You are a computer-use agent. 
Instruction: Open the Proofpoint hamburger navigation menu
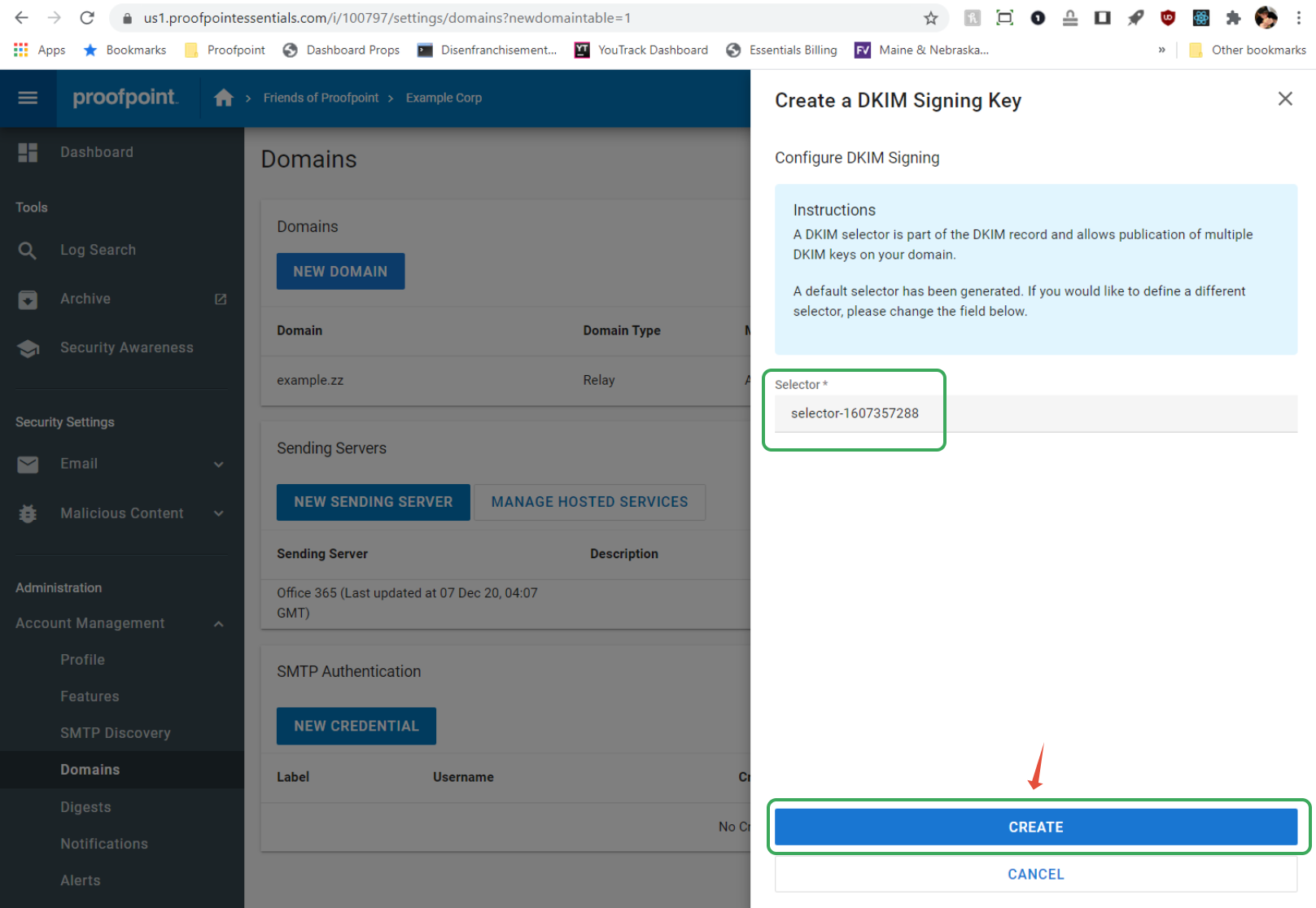click(28, 98)
